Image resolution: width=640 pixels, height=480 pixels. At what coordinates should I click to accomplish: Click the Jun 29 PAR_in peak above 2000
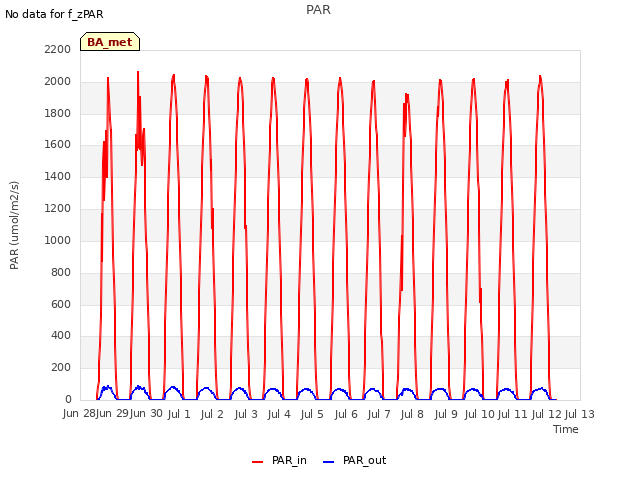pyautogui.click(x=138, y=73)
